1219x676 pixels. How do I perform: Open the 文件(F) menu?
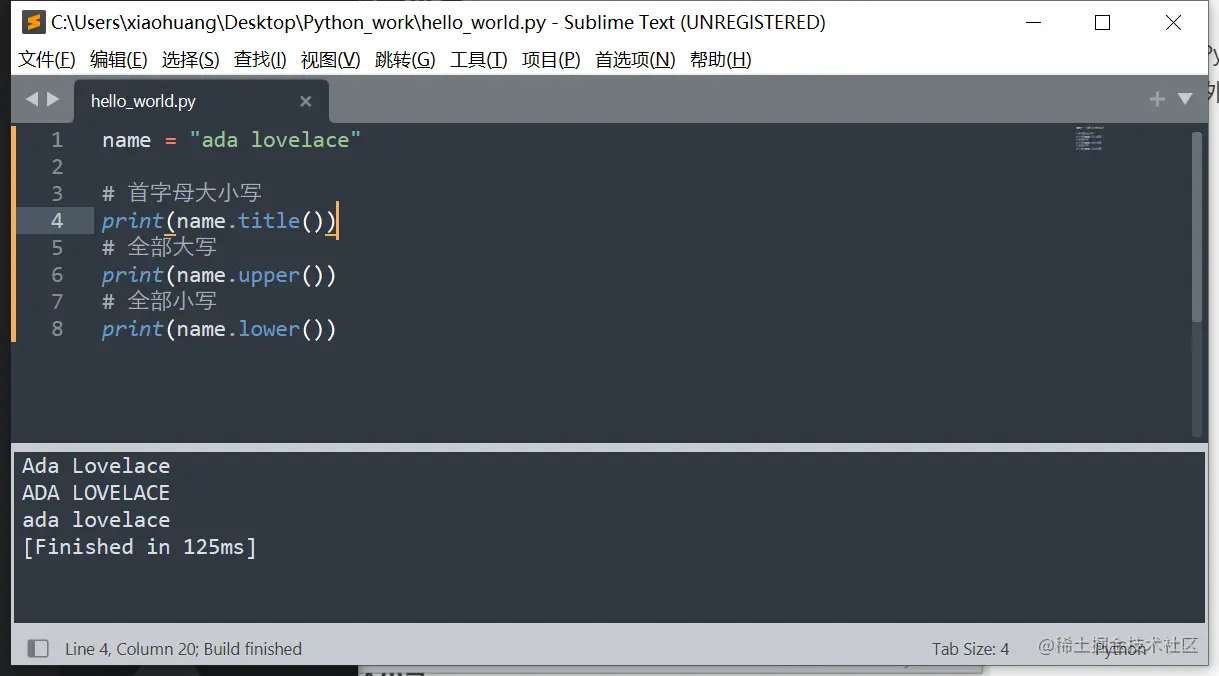point(47,60)
